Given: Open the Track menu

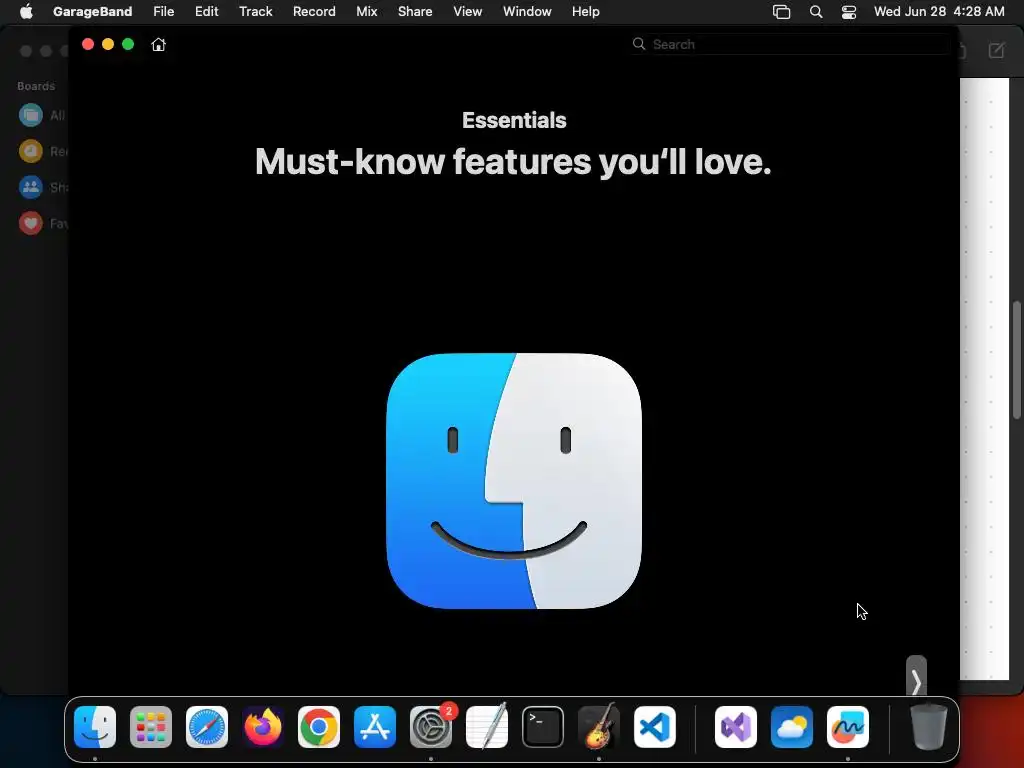Looking at the screenshot, I should tap(255, 11).
